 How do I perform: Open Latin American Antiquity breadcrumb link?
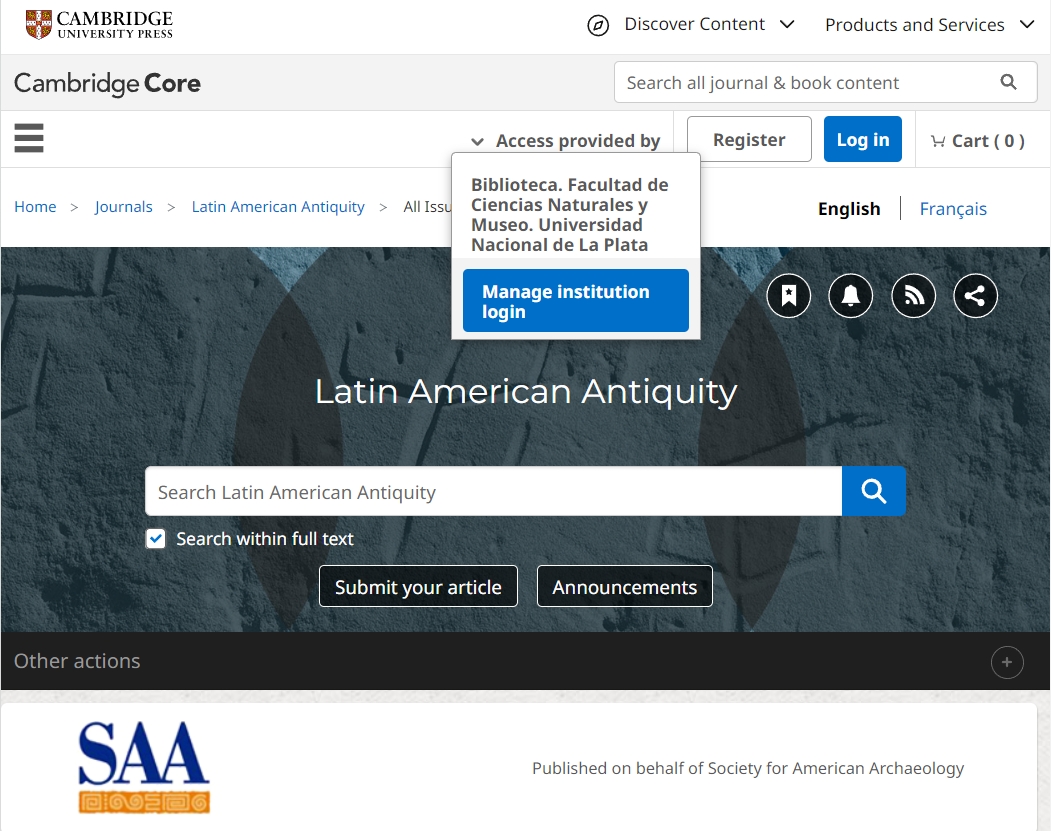pos(278,207)
